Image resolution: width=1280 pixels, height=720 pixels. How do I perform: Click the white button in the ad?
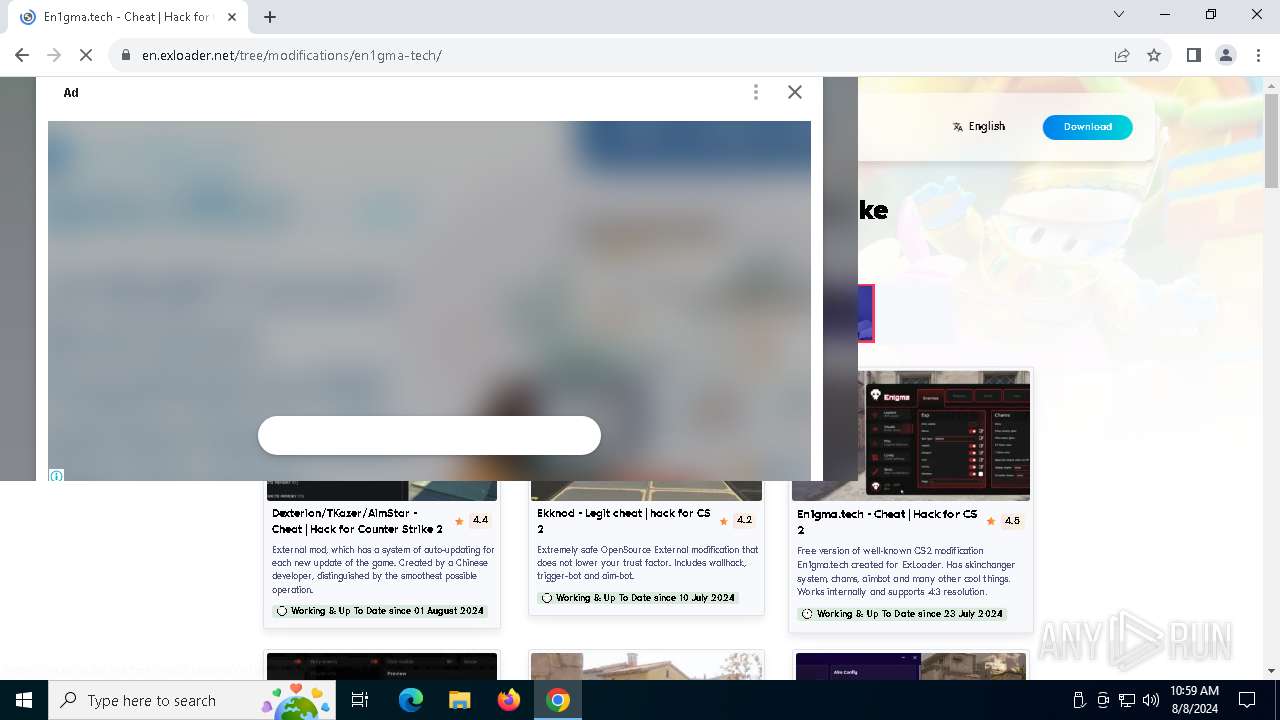click(x=429, y=436)
